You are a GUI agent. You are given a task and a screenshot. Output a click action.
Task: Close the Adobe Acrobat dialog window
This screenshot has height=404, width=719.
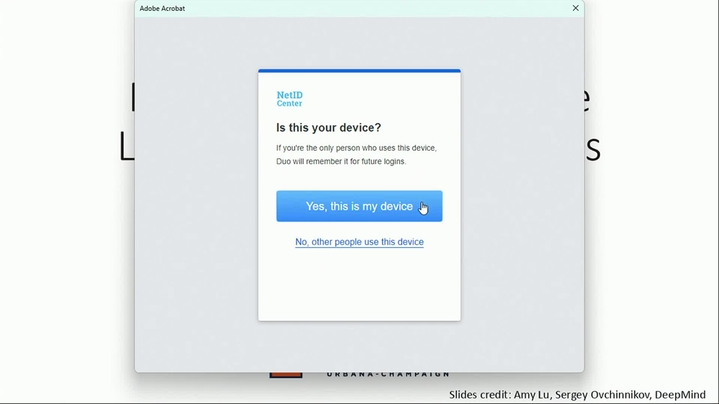[575, 8]
